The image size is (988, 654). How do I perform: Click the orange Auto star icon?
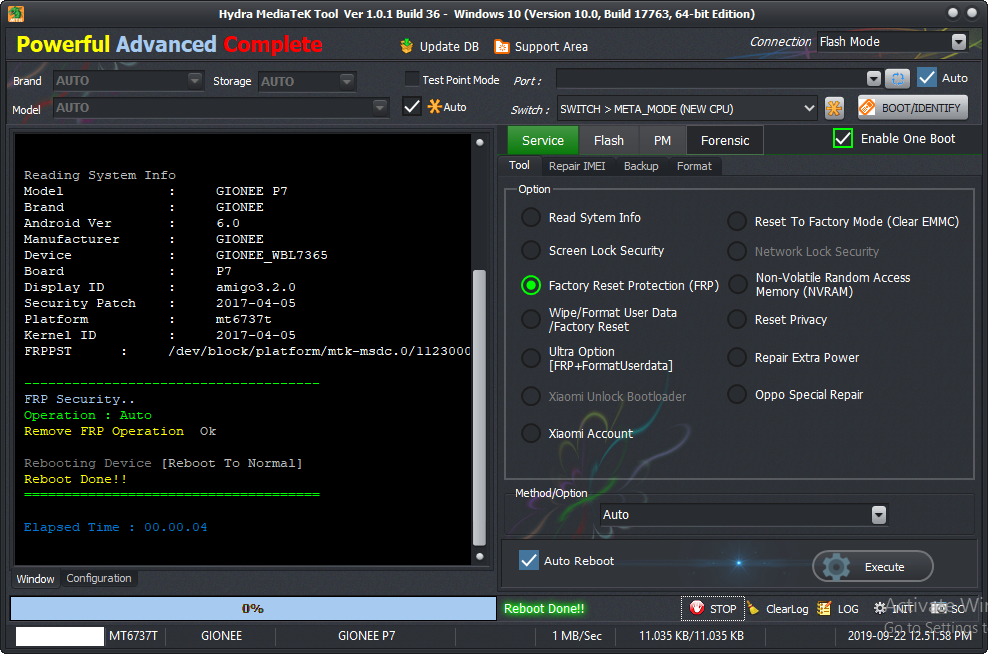(x=435, y=106)
